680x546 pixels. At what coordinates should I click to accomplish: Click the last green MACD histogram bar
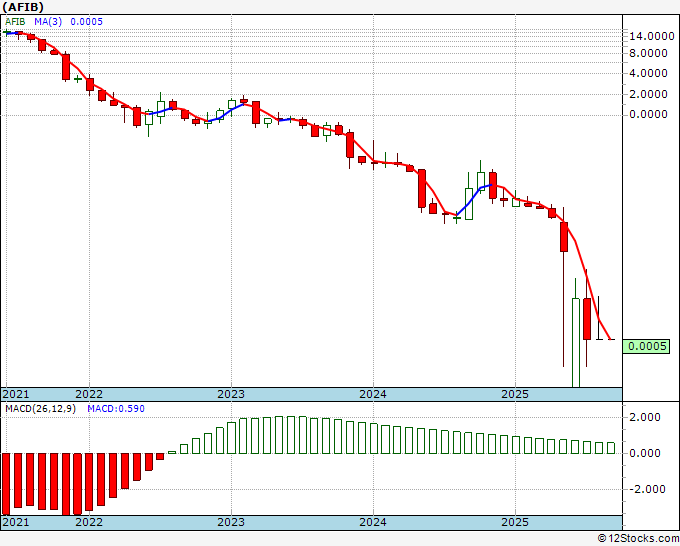pos(611,448)
